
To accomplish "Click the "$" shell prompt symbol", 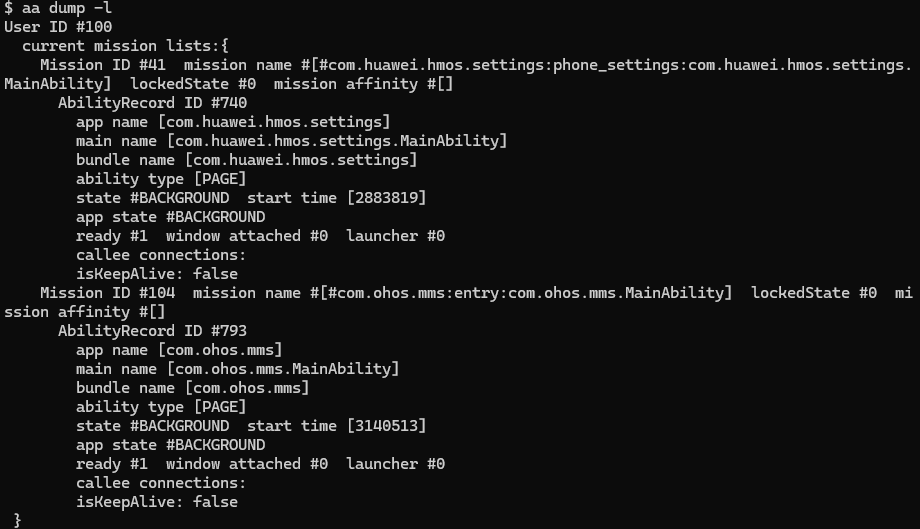I will tap(9, 8).
